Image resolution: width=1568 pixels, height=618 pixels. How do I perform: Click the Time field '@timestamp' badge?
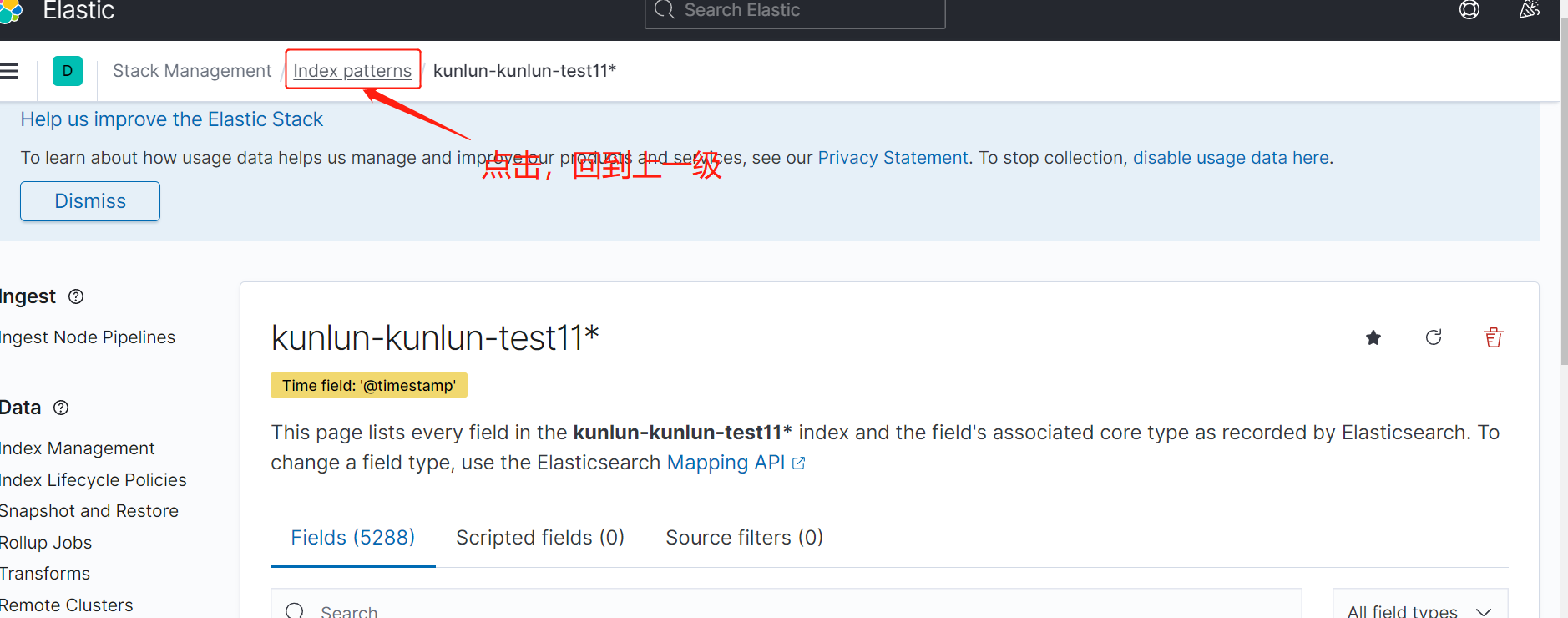point(369,386)
